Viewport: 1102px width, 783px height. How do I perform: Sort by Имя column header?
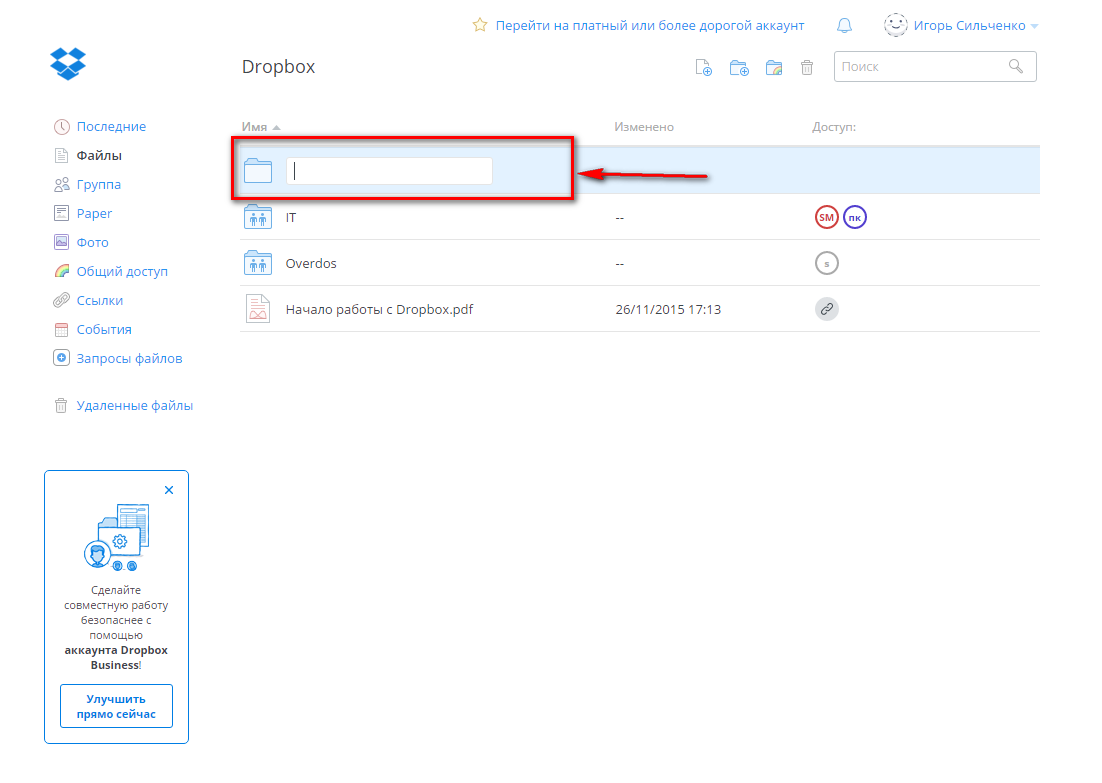pos(261,127)
